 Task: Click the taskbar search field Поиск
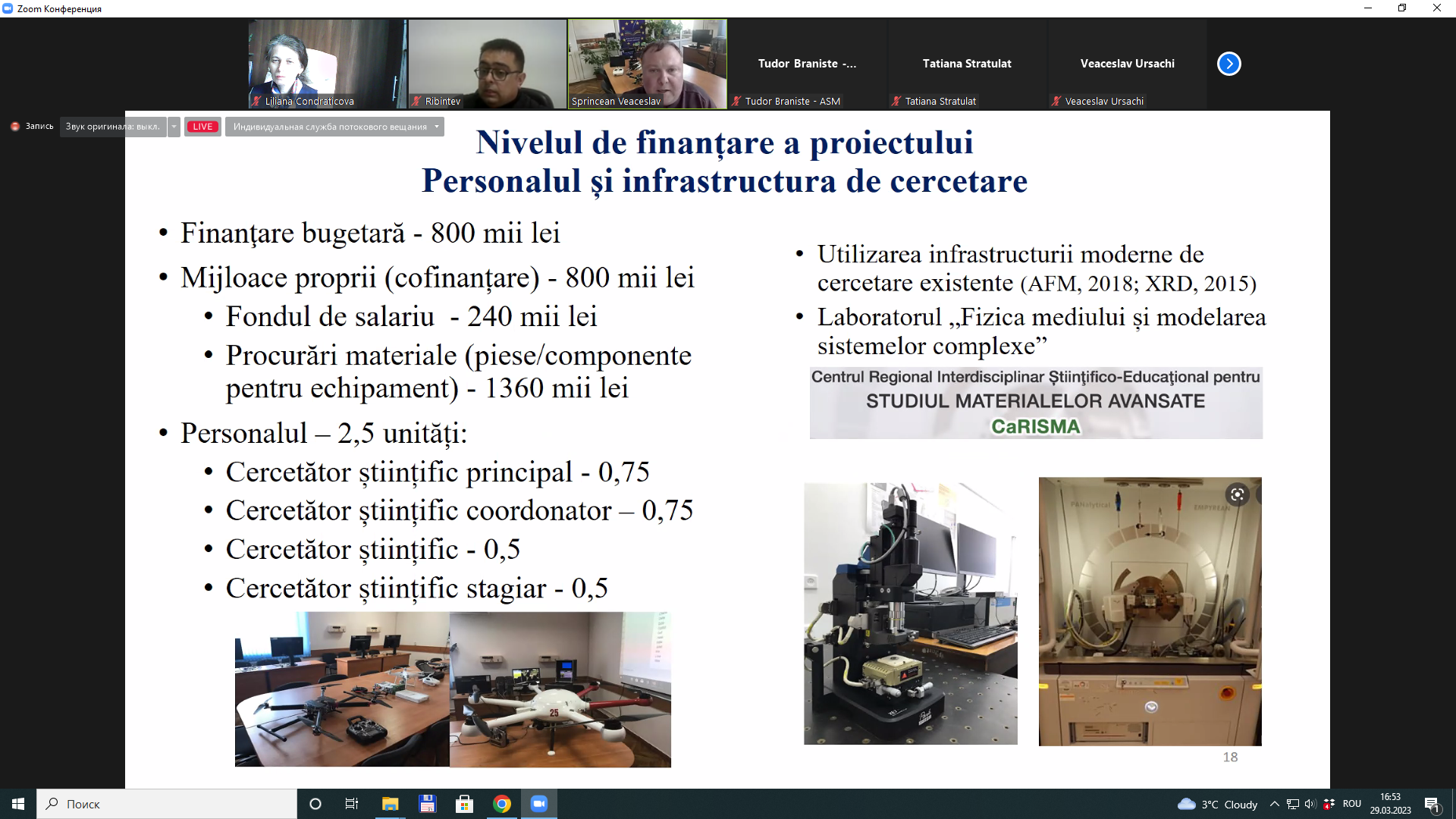tap(167, 804)
